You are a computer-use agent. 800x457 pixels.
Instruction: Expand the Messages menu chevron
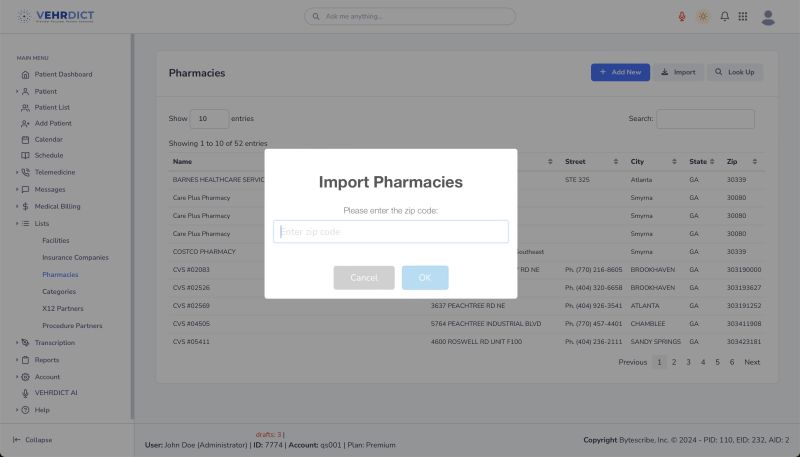(x=17, y=189)
